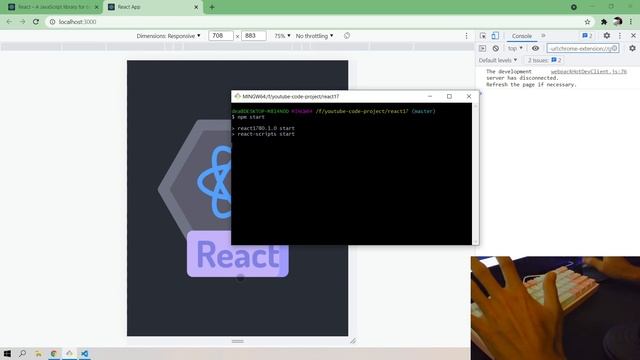
Task: Open Visual Studio Code from the taskbar
Action: tap(84, 353)
